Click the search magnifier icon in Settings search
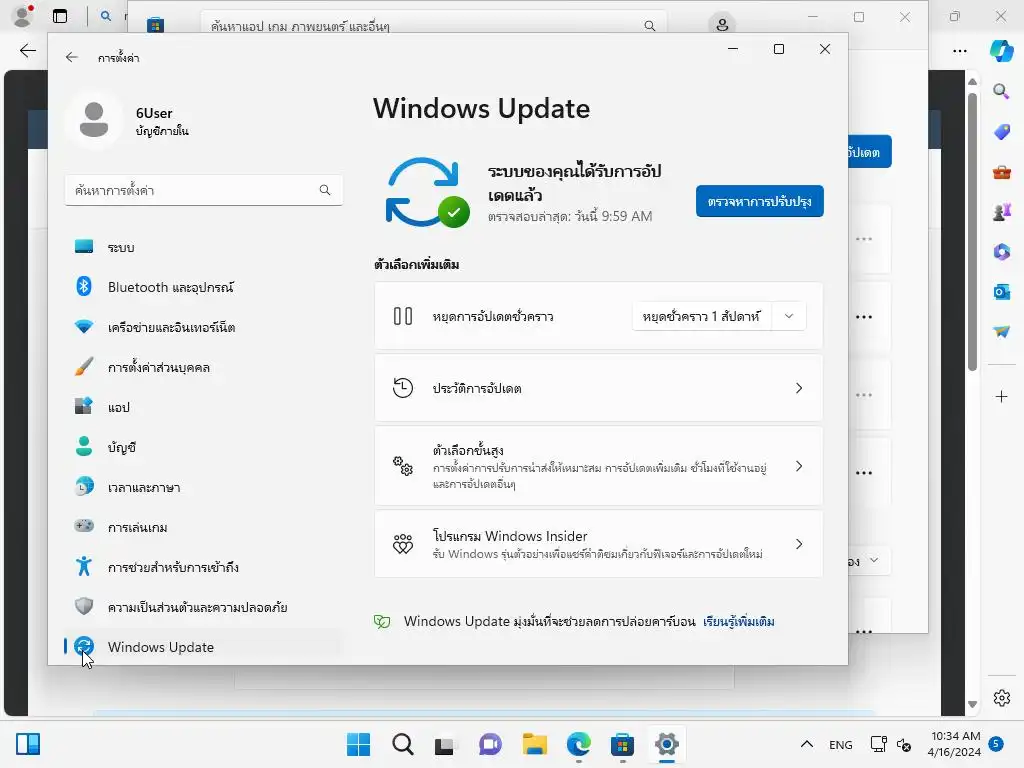 325,190
